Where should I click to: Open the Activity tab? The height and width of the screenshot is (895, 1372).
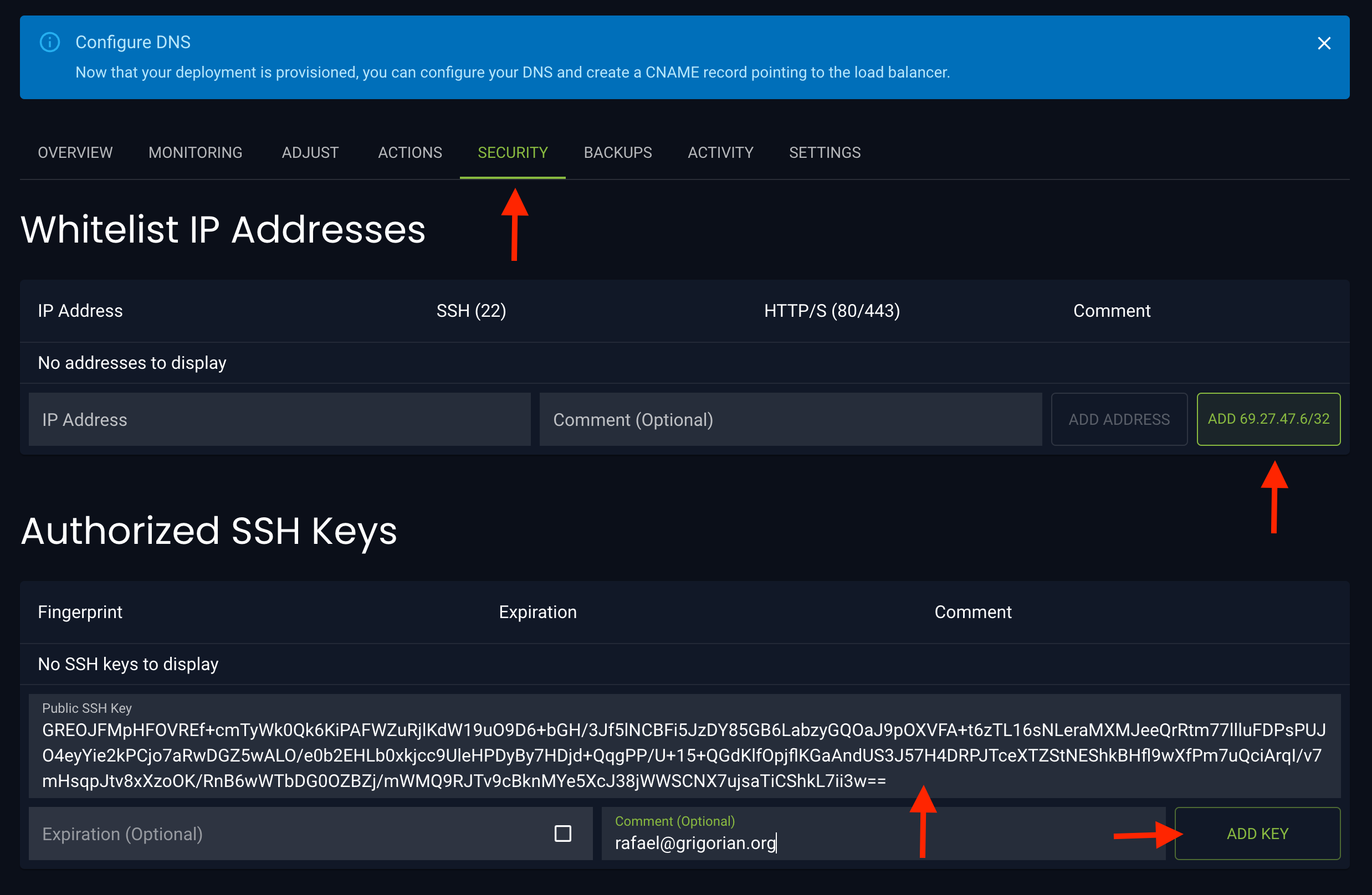tap(720, 152)
